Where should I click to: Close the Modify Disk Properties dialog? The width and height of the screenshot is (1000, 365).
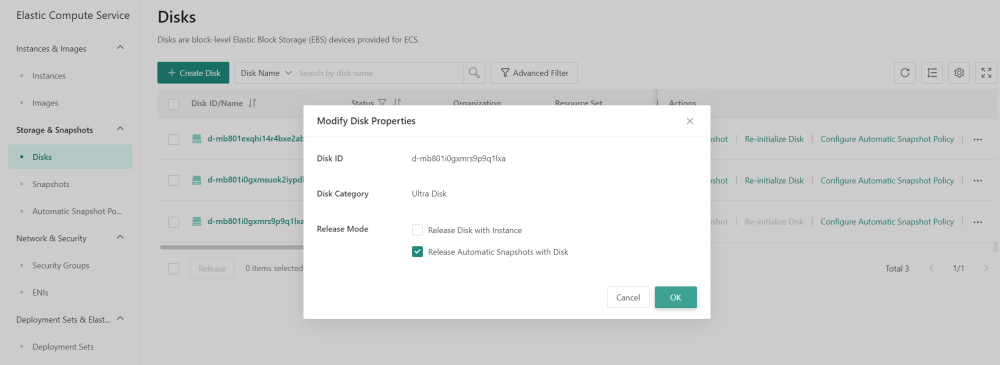click(x=689, y=121)
